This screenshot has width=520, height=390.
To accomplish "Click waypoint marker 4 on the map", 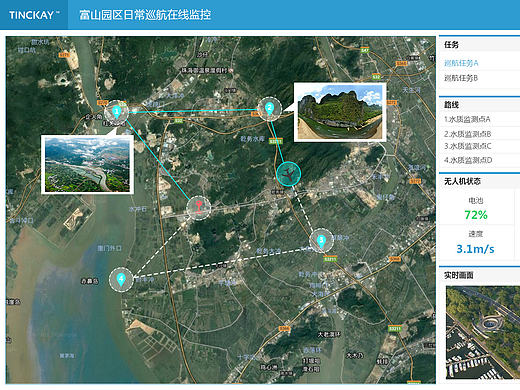I will point(121,280).
